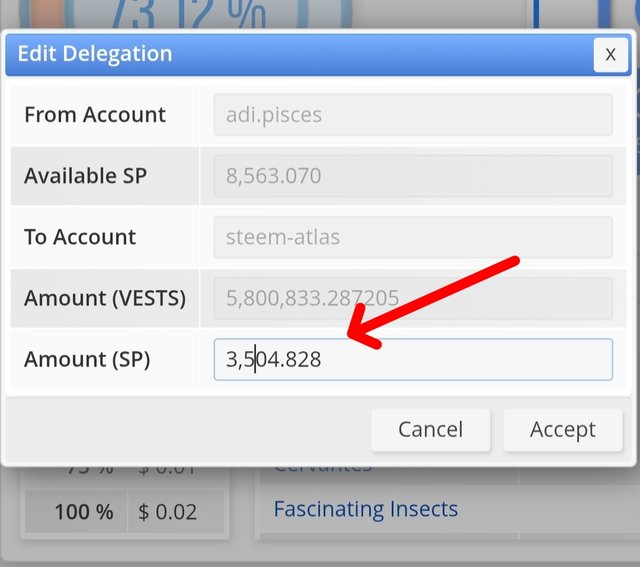Open the Fascinating Insects link
Viewport: 640px width, 567px height.
pos(365,509)
